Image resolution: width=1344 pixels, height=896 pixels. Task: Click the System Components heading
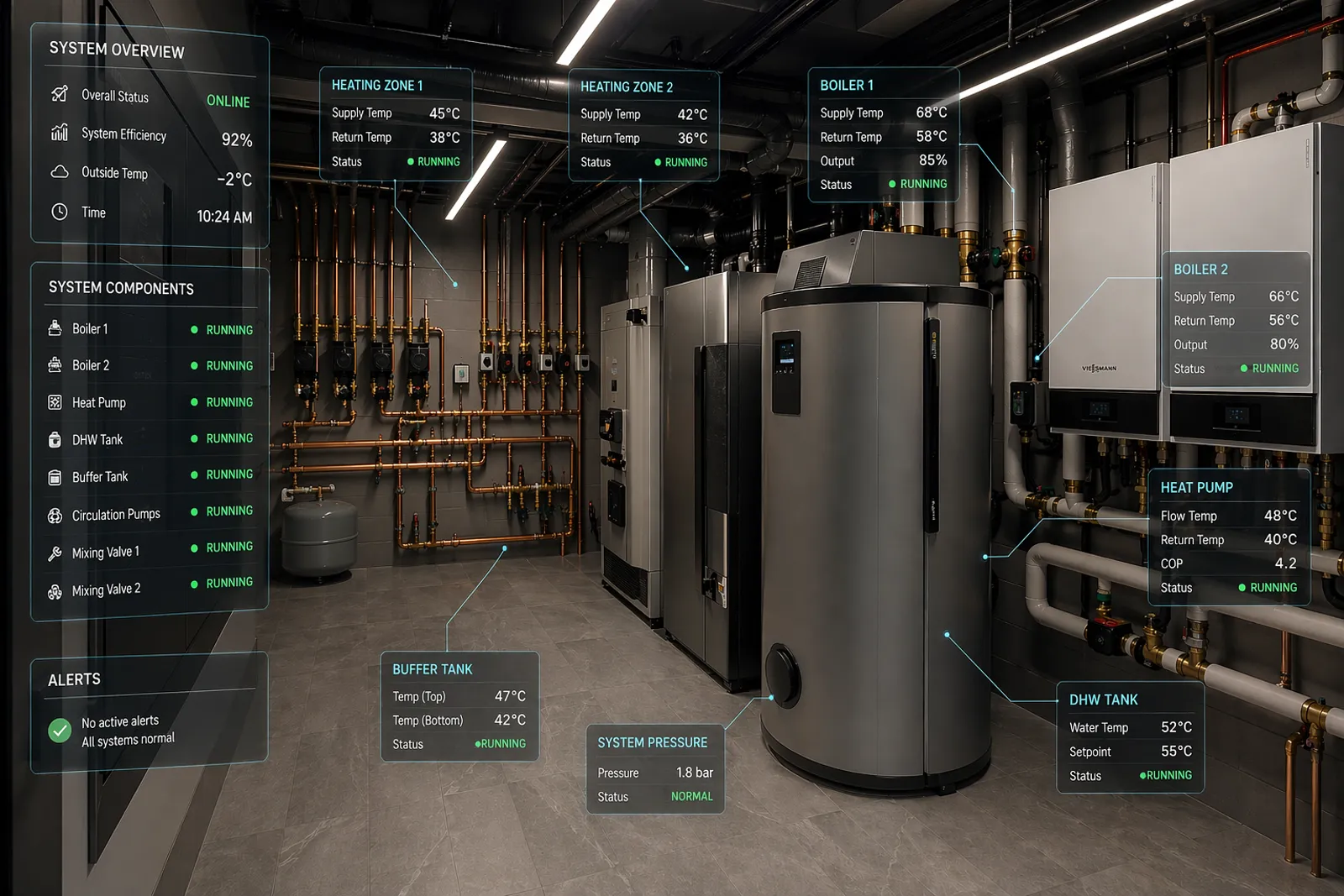click(121, 287)
